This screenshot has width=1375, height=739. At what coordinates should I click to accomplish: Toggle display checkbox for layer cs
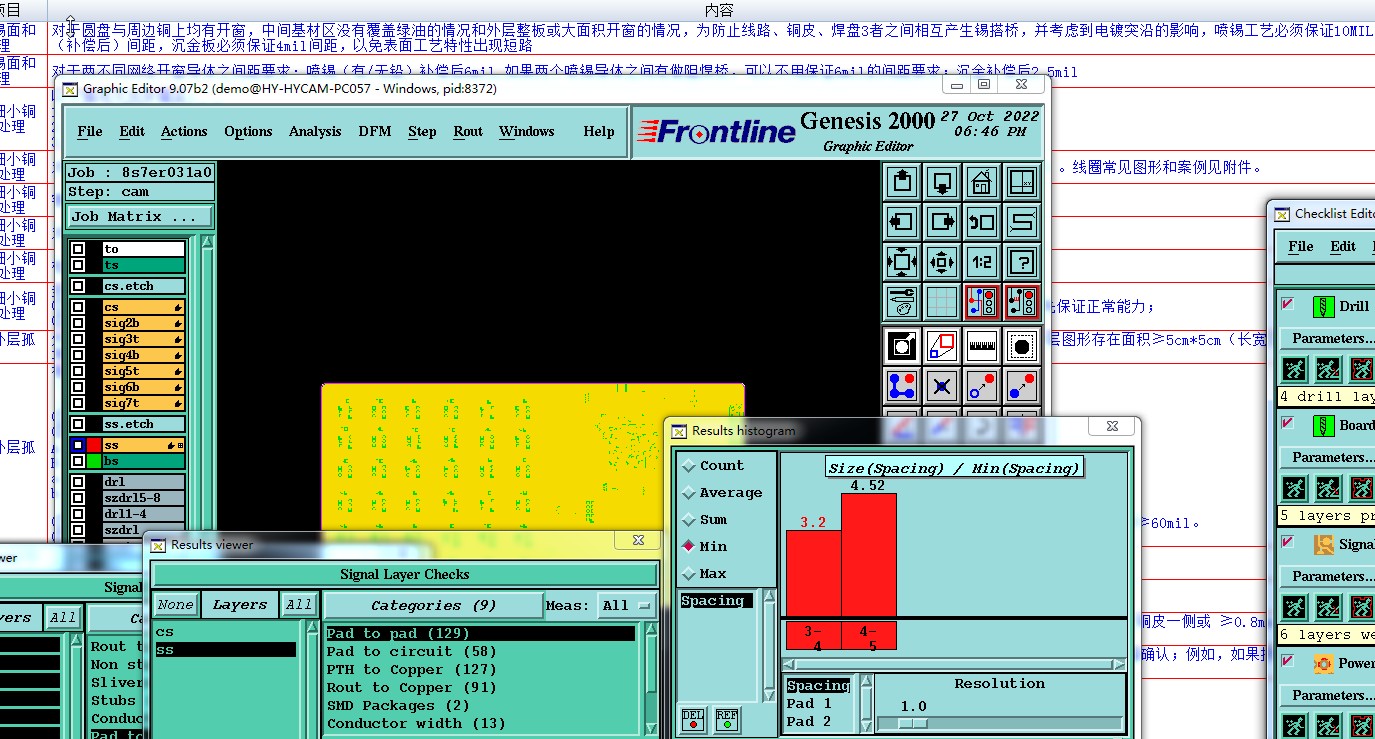(x=78, y=307)
